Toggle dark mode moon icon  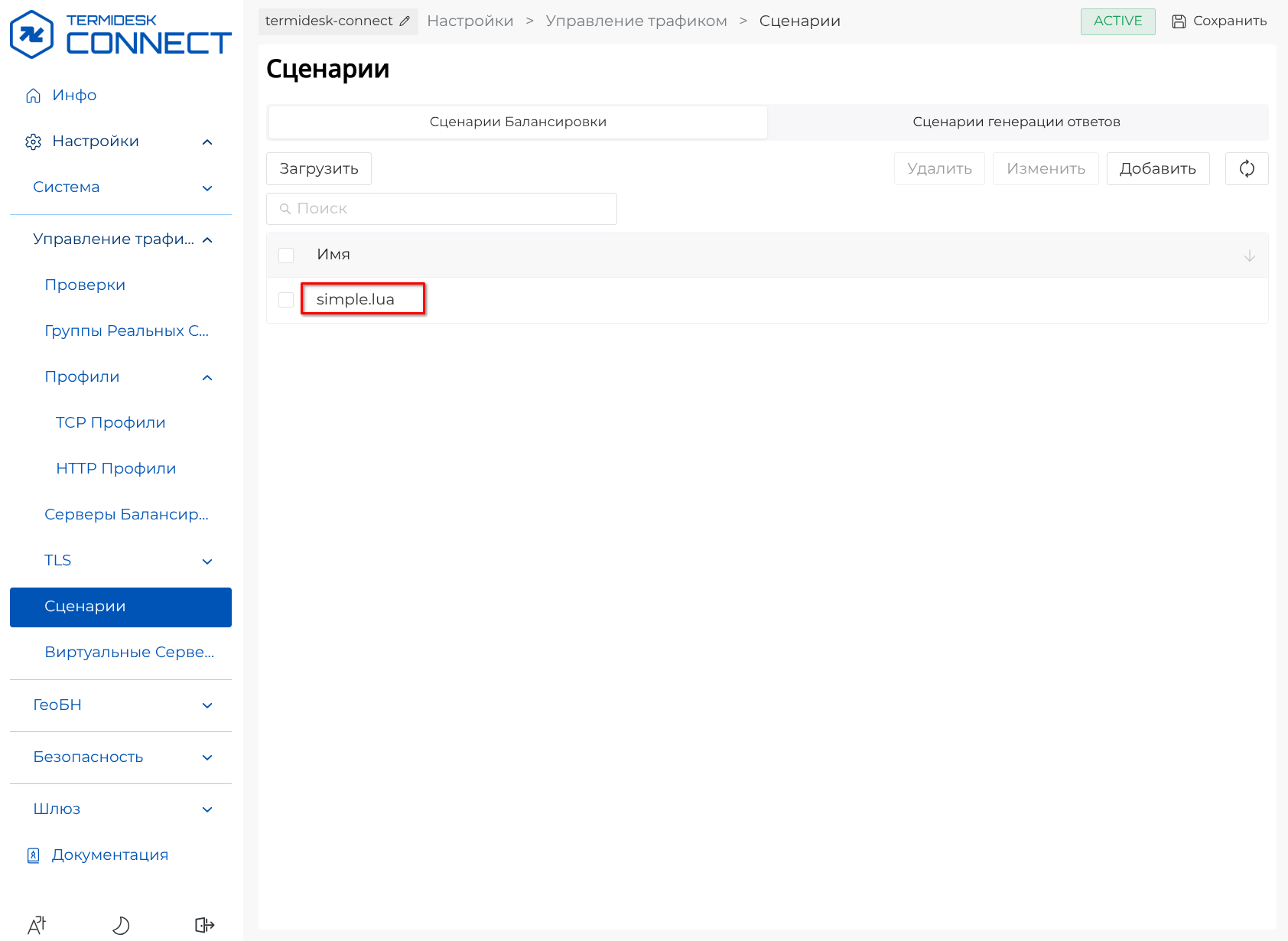point(121,926)
